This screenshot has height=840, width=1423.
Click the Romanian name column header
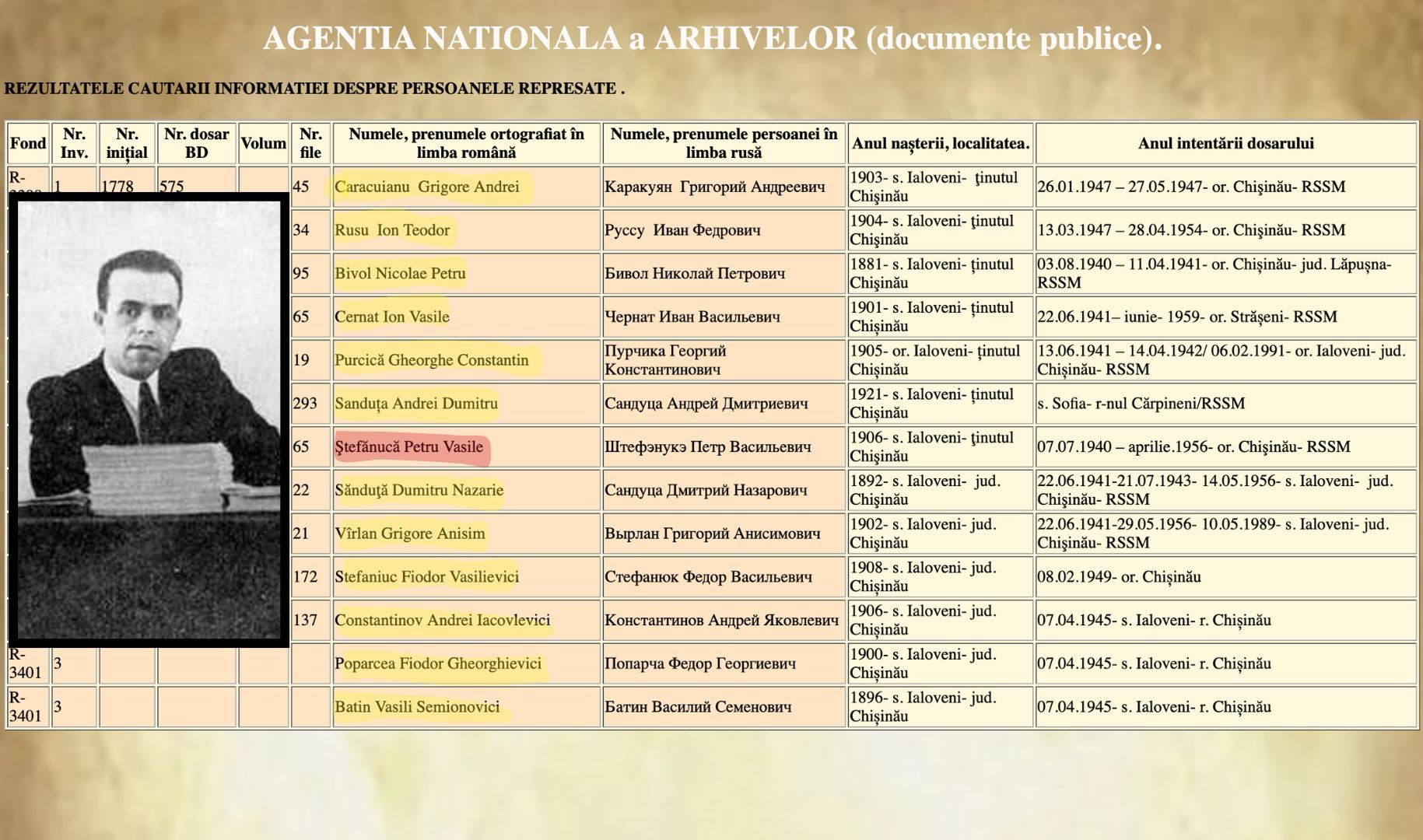[467, 143]
